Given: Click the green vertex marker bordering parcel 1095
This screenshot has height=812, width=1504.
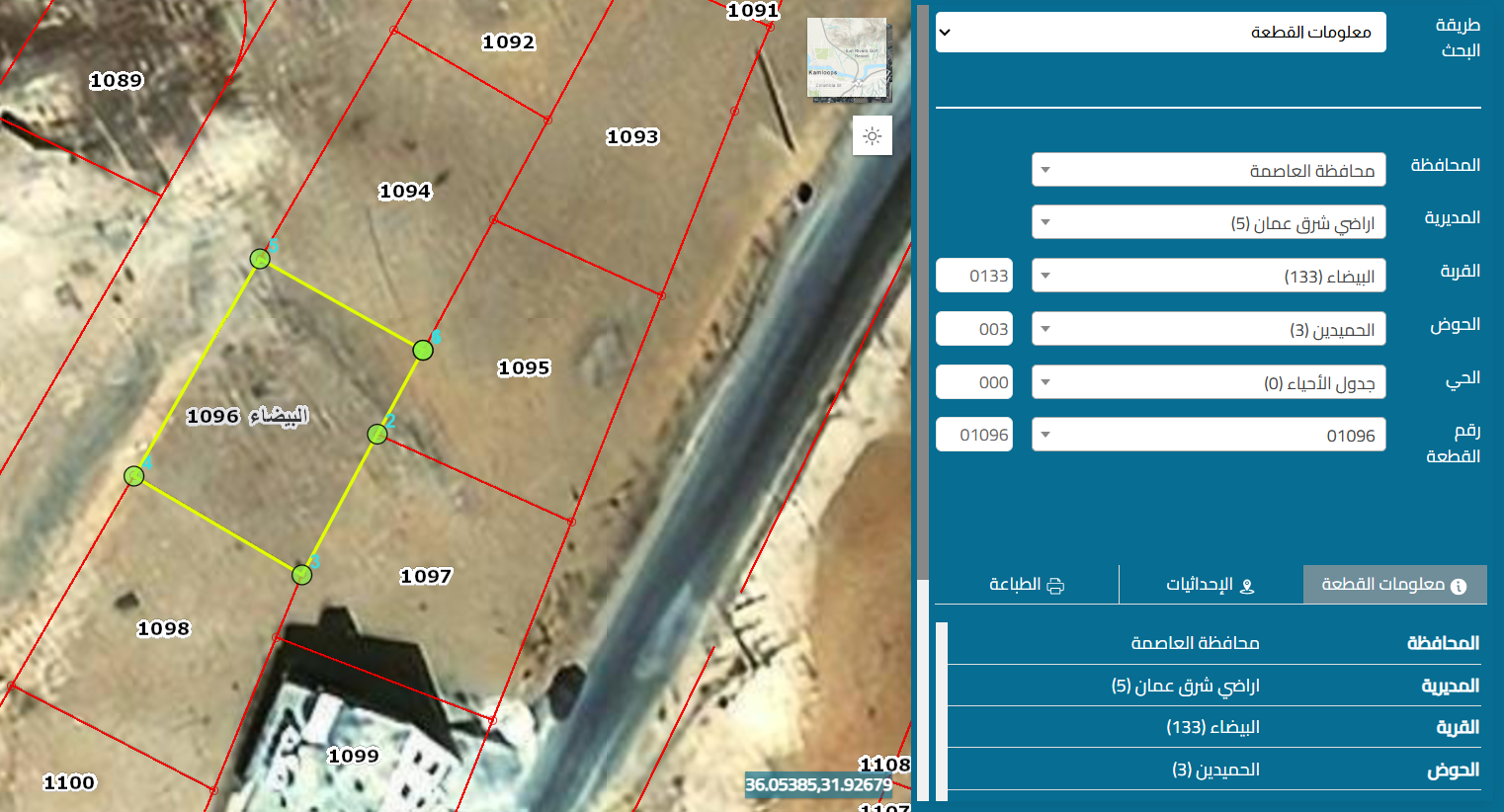Looking at the screenshot, I should pyautogui.click(x=423, y=350).
